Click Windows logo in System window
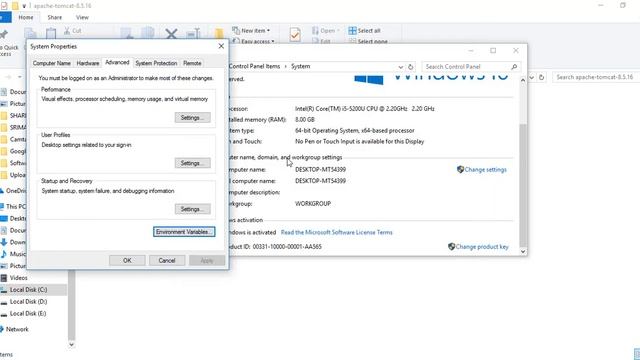 (369, 80)
